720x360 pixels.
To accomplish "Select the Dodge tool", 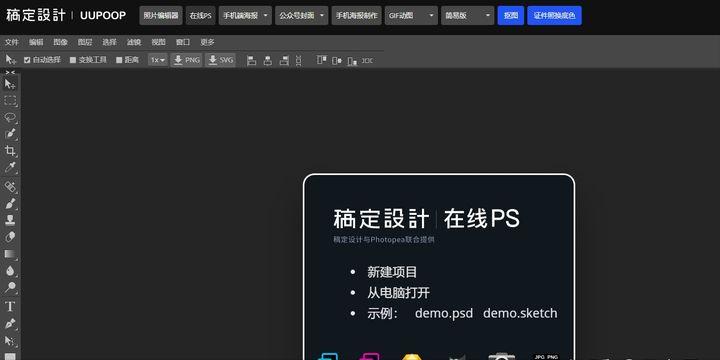I will (x=10, y=288).
